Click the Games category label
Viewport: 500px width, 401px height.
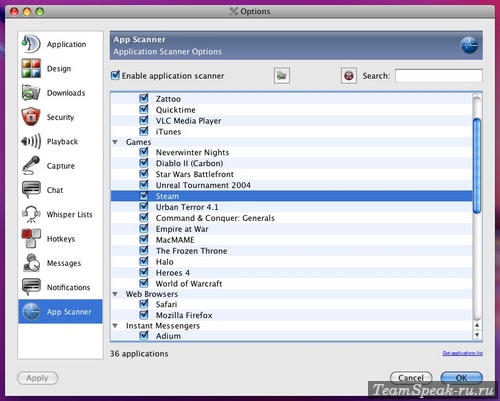(x=138, y=142)
